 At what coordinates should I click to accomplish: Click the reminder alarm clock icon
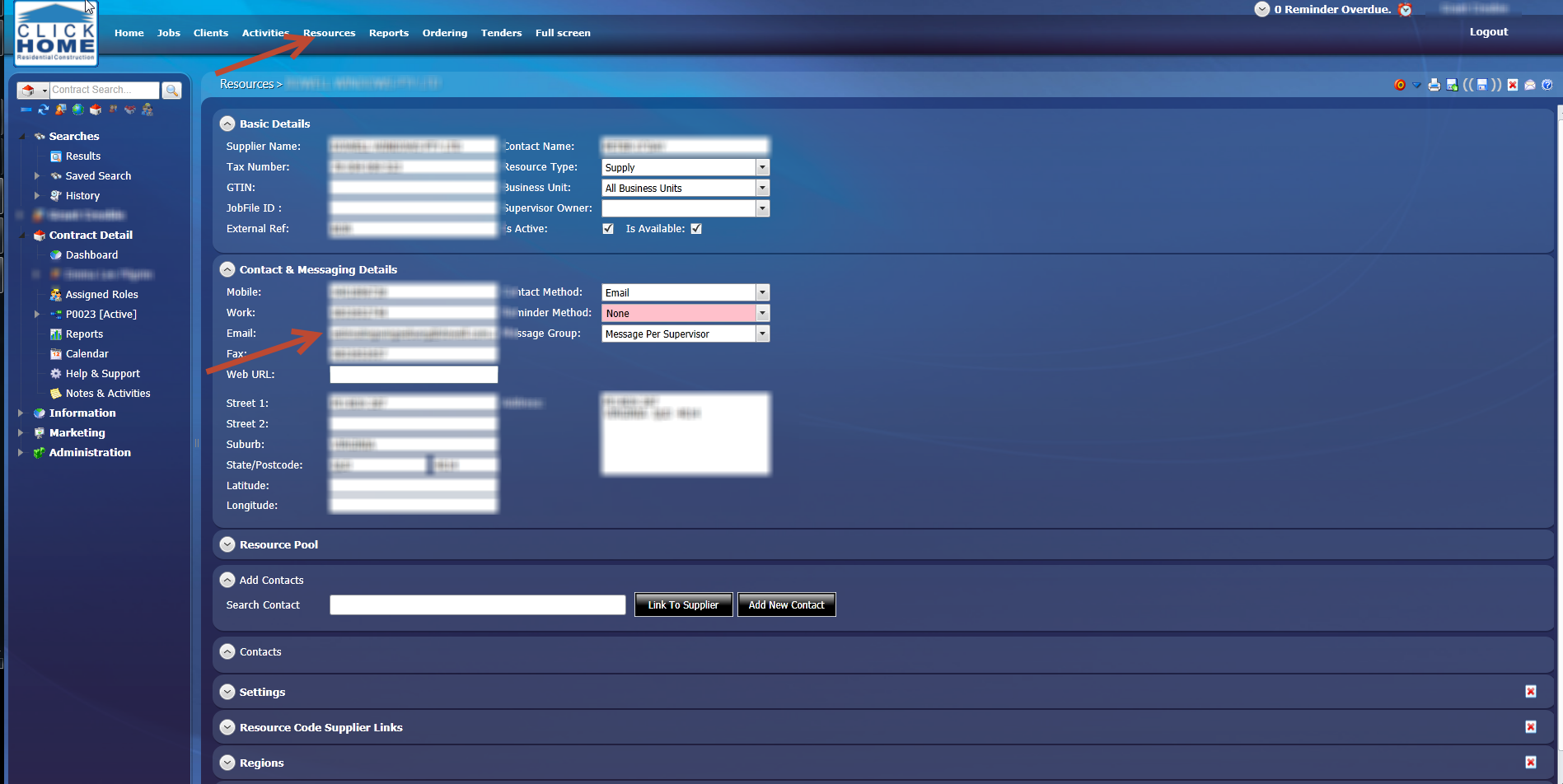(1406, 10)
